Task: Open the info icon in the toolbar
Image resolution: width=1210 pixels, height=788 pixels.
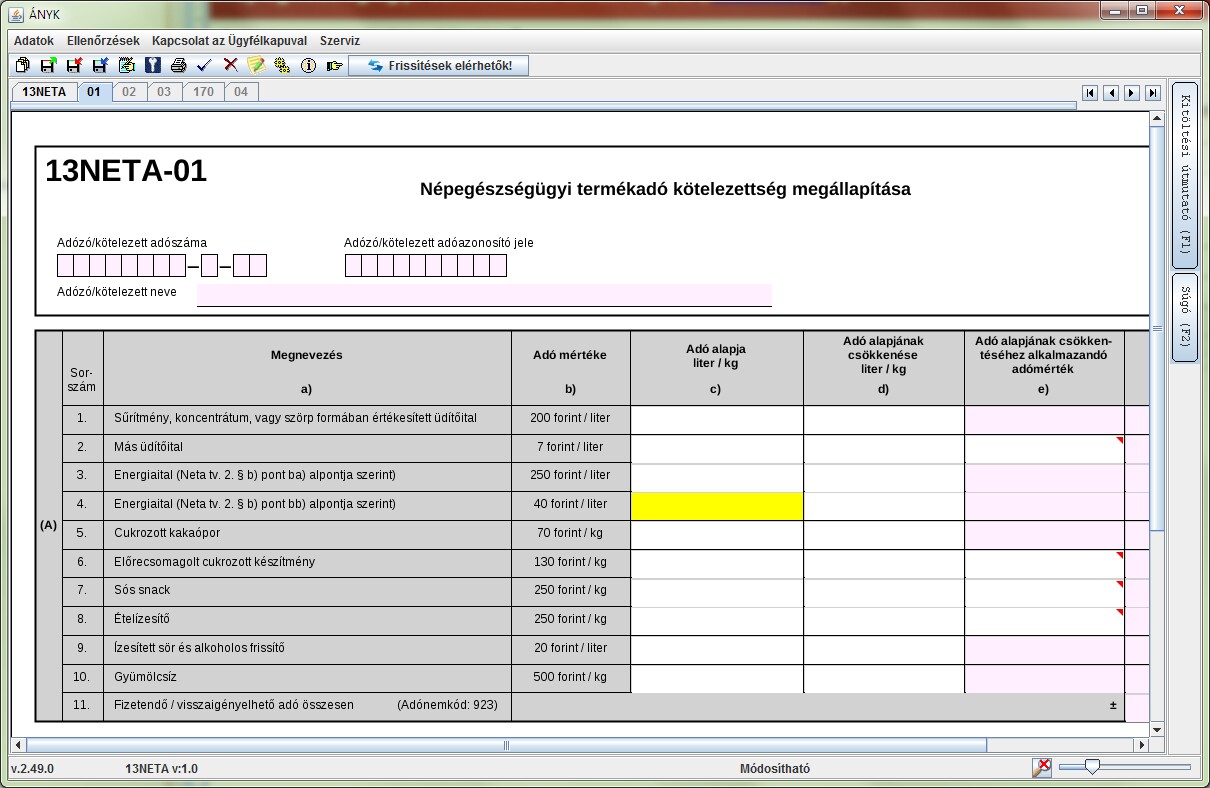Action: (308, 66)
